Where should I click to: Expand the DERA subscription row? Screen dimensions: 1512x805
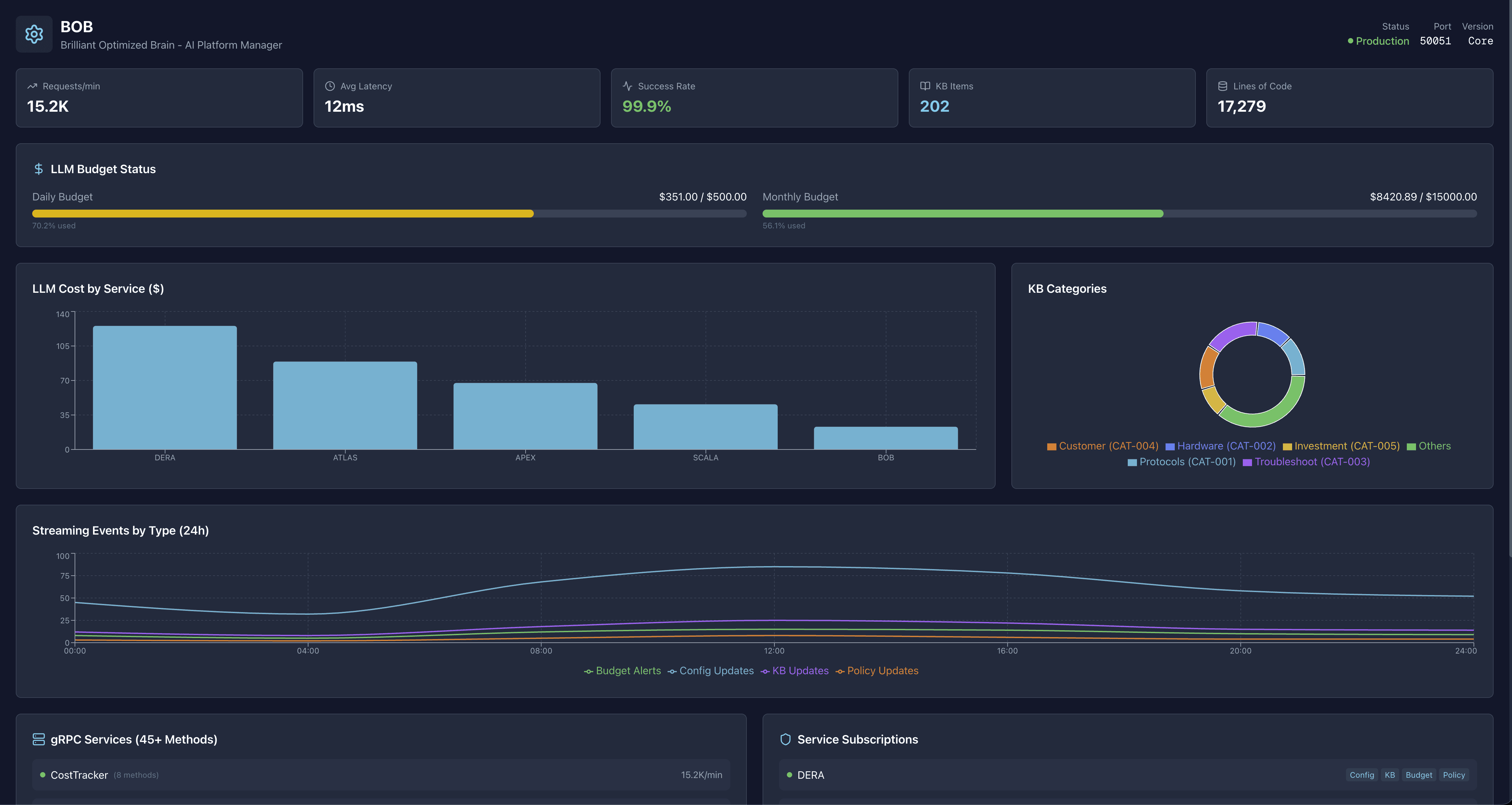click(811, 775)
